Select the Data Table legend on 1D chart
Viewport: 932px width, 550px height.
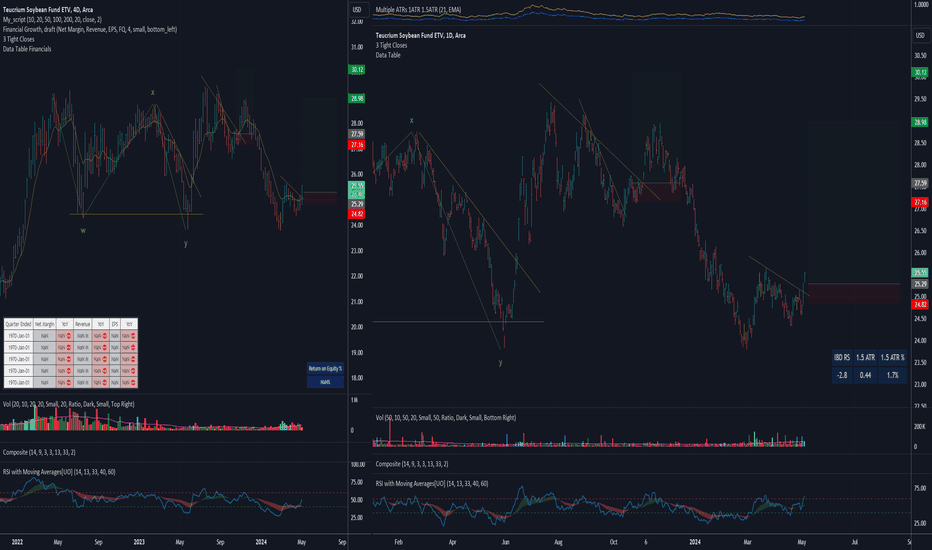388,55
